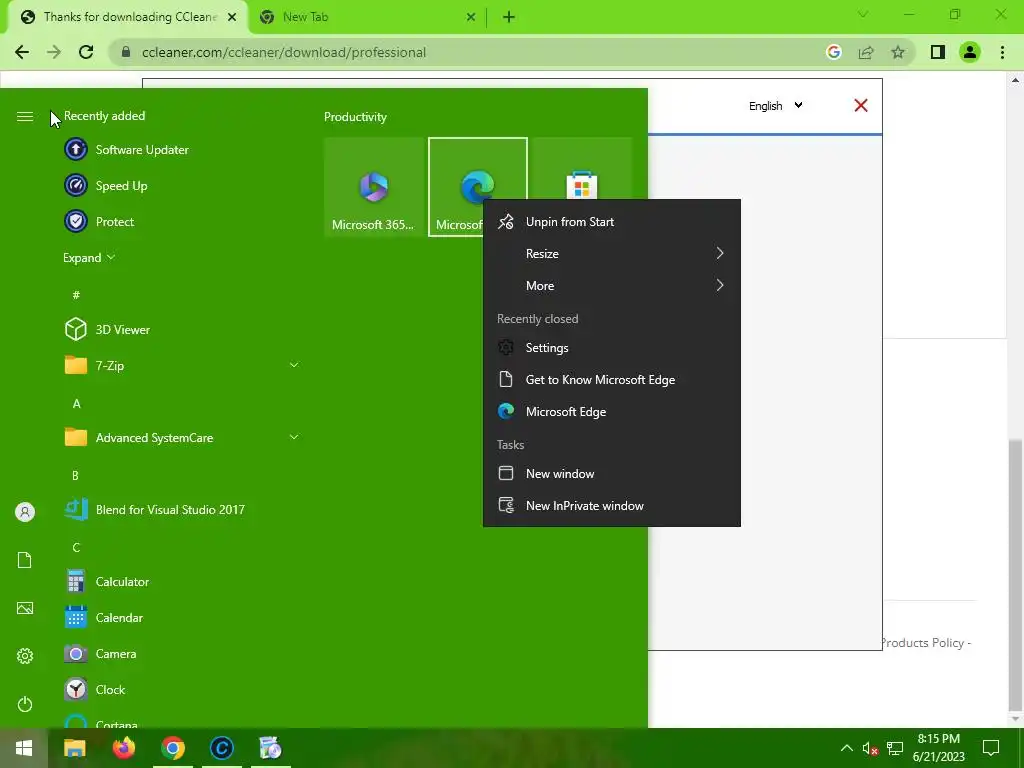The height and width of the screenshot is (768, 1024).
Task: Show hidden tray icons chevron
Action: [x=846, y=748]
